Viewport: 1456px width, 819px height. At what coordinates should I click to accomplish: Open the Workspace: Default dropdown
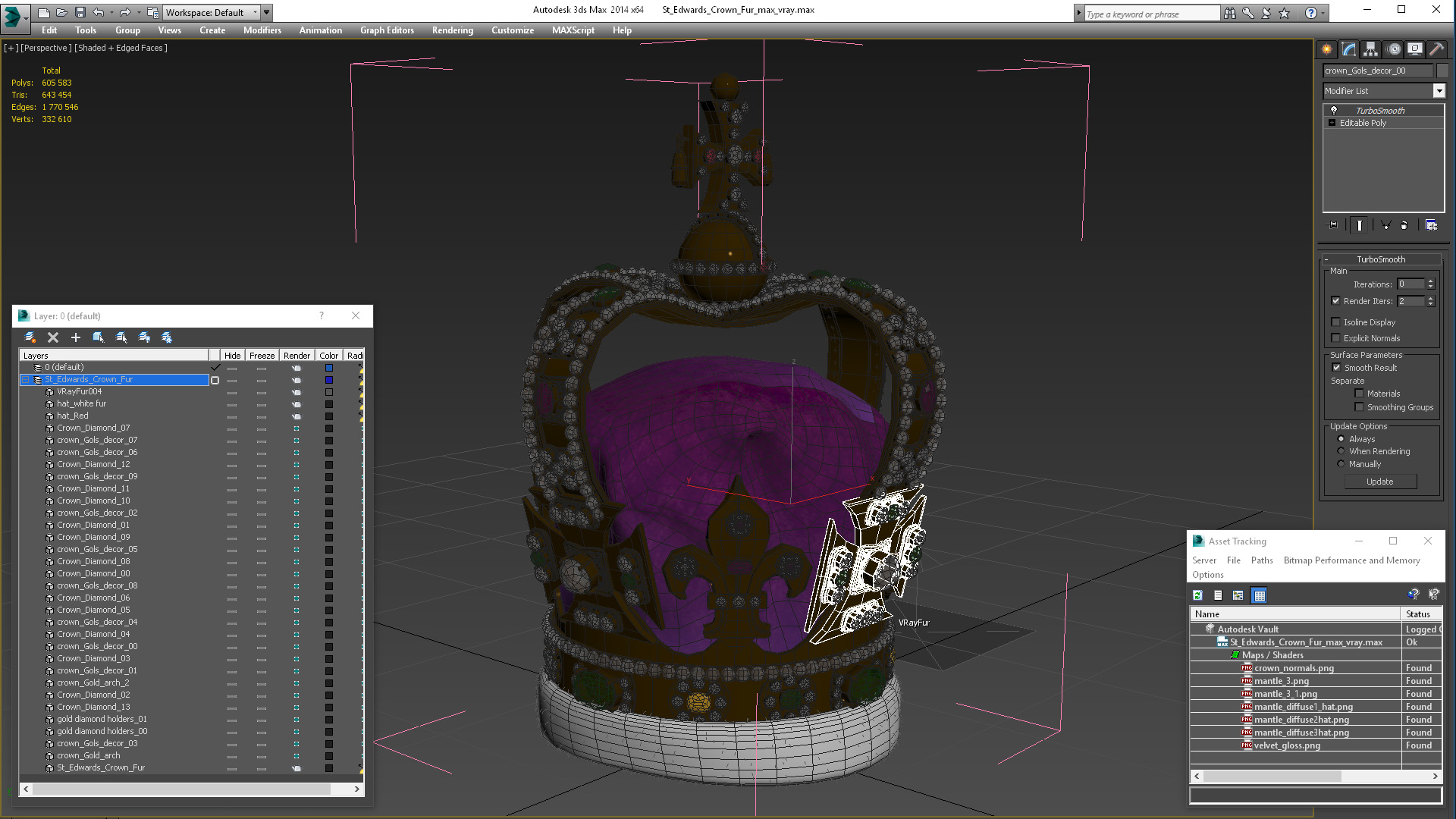[x=255, y=12]
